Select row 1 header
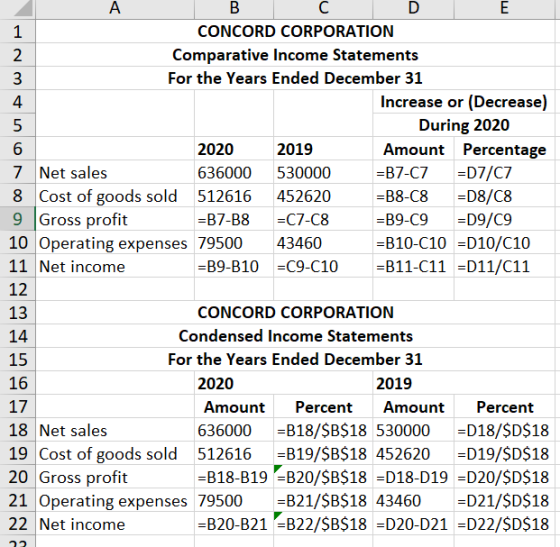 (x=18, y=31)
